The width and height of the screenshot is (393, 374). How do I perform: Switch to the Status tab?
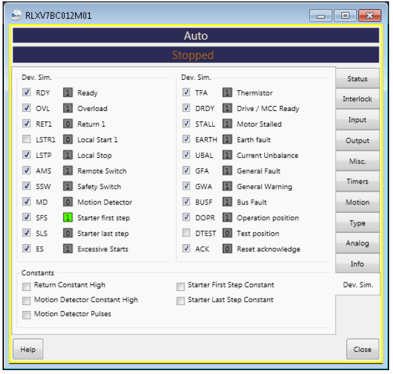pyautogui.click(x=357, y=79)
